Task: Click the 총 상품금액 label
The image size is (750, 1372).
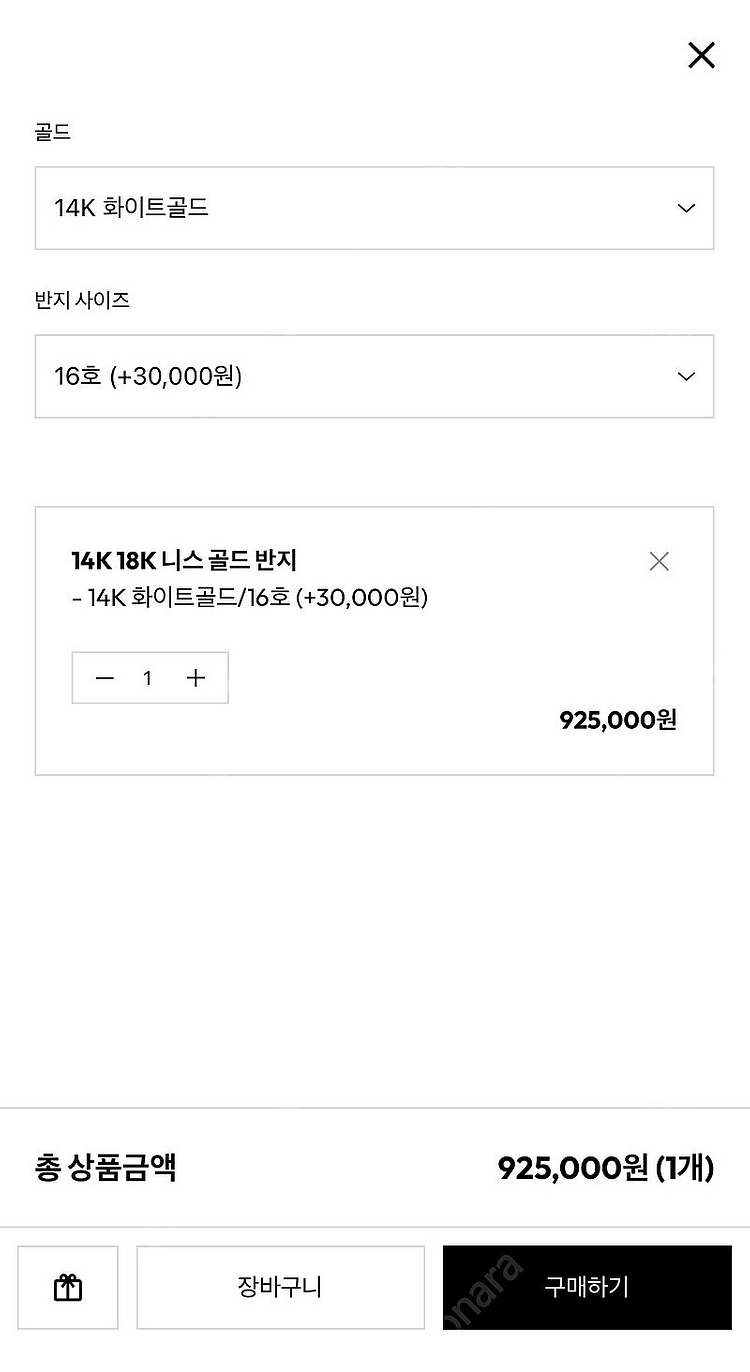Action: pos(106,1168)
